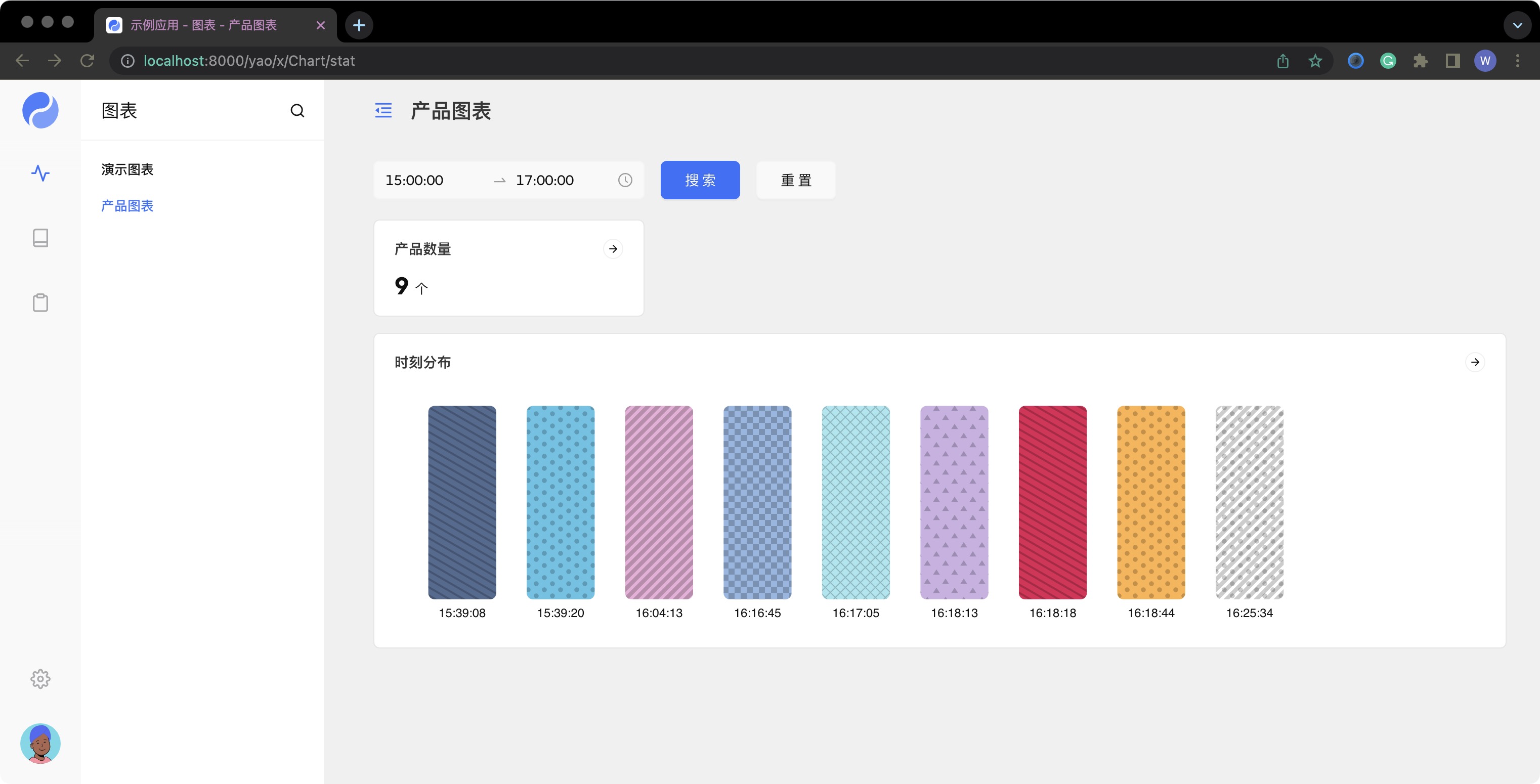This screenshot has height=784, width=1540.
Task: Click the search magnifier next to 图表
Action: (x=297, y=111)
